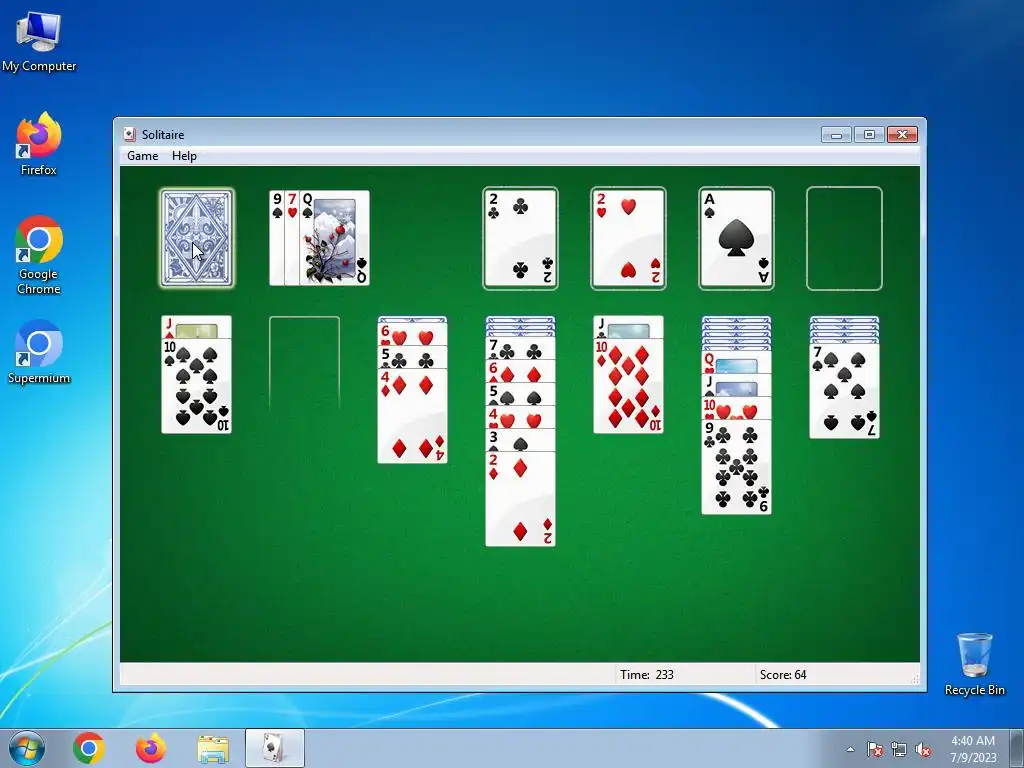
Task: Close the Solitaire window
Action: tap(903, 135)
